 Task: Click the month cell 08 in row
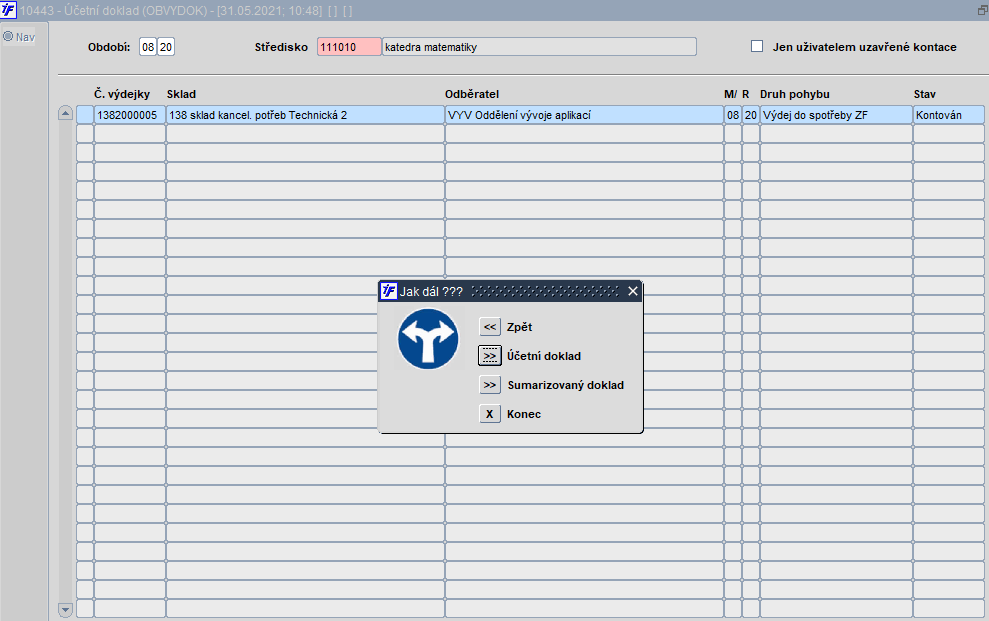pyautogui.click(x=732, y=115)
